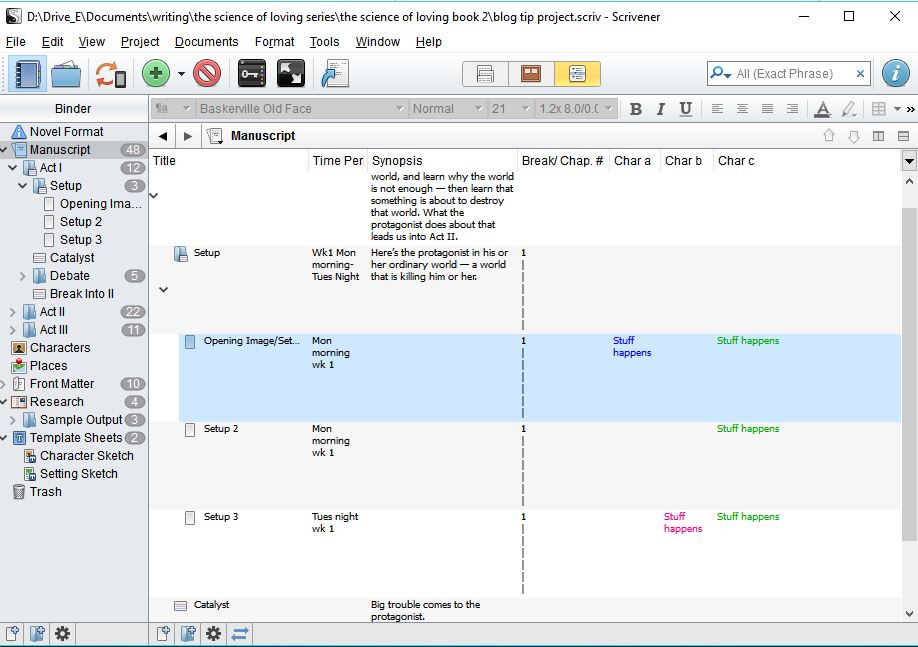Select Character Sketch in the Binder
Viewport: 918px width, 647px height.
point(86,456)
